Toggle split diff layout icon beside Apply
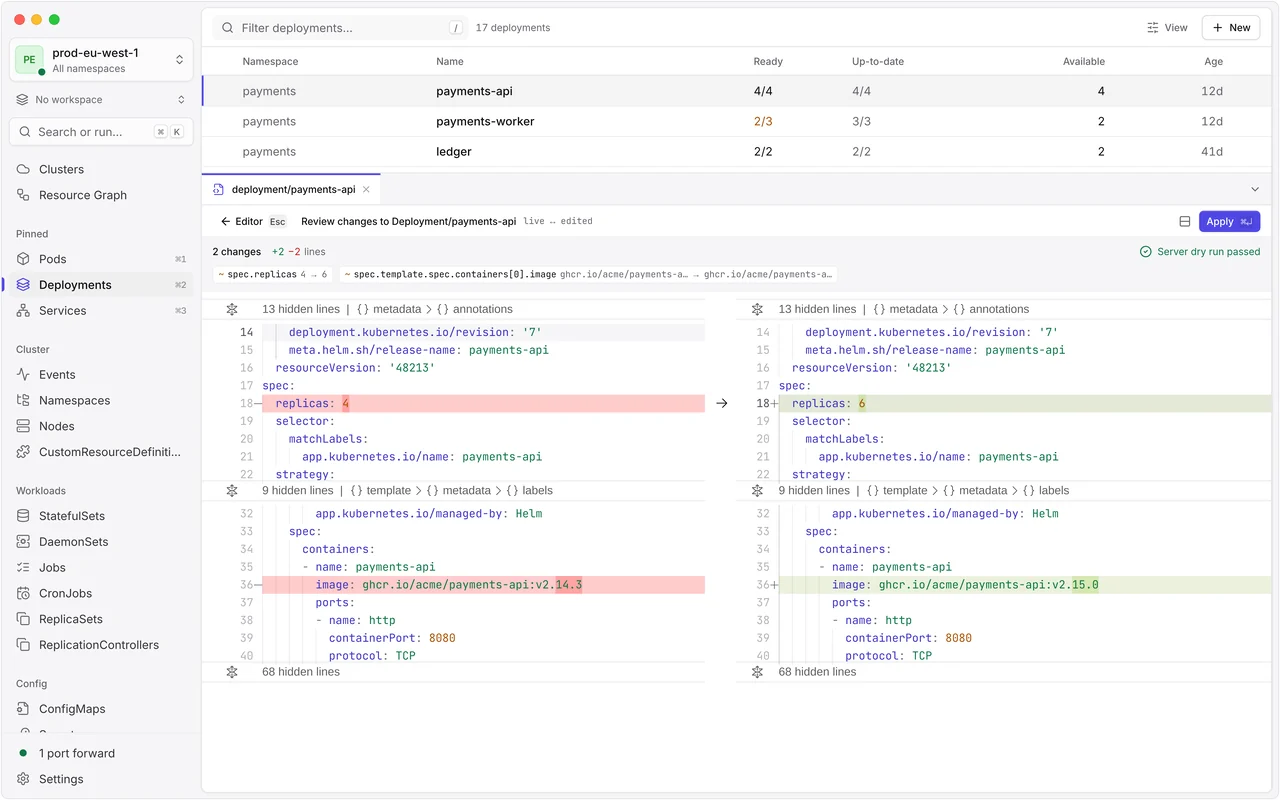 tap(1185, 222)
